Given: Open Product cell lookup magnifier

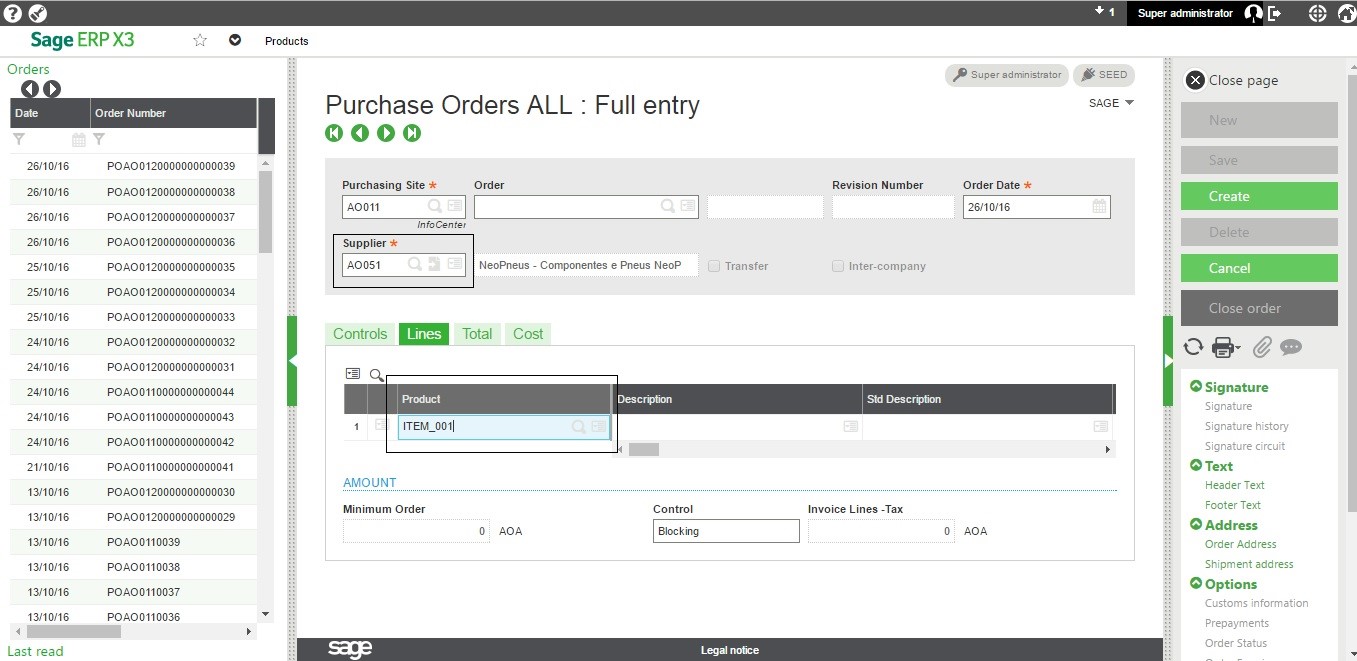Looking at the screenshot, I should 578,427.
